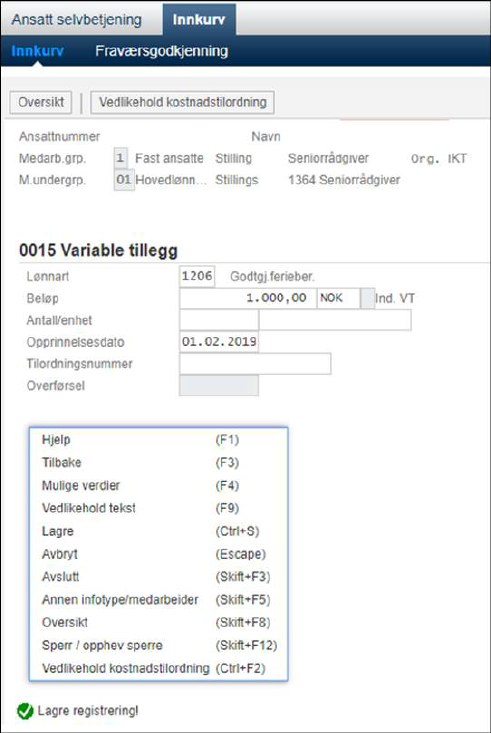The height and width of the screenshot is (733, 491).
Task: Click the greyed Overførsel field
Action: (x=218, y=386)
